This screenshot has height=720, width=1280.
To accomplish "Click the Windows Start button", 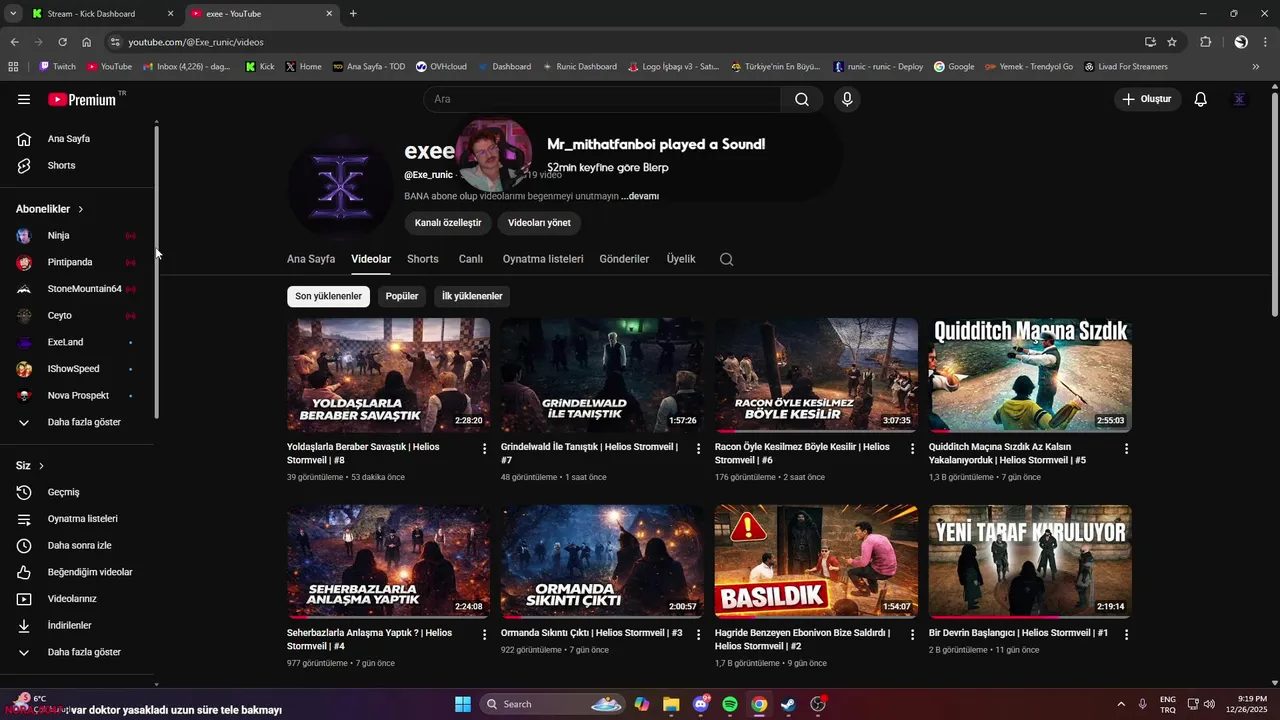I will [463, 704].
